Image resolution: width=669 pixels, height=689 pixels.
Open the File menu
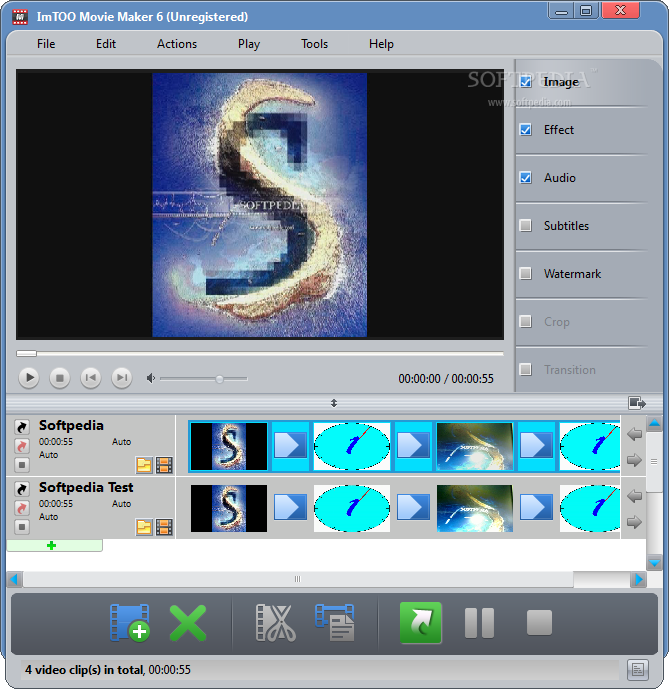(46, 44)
